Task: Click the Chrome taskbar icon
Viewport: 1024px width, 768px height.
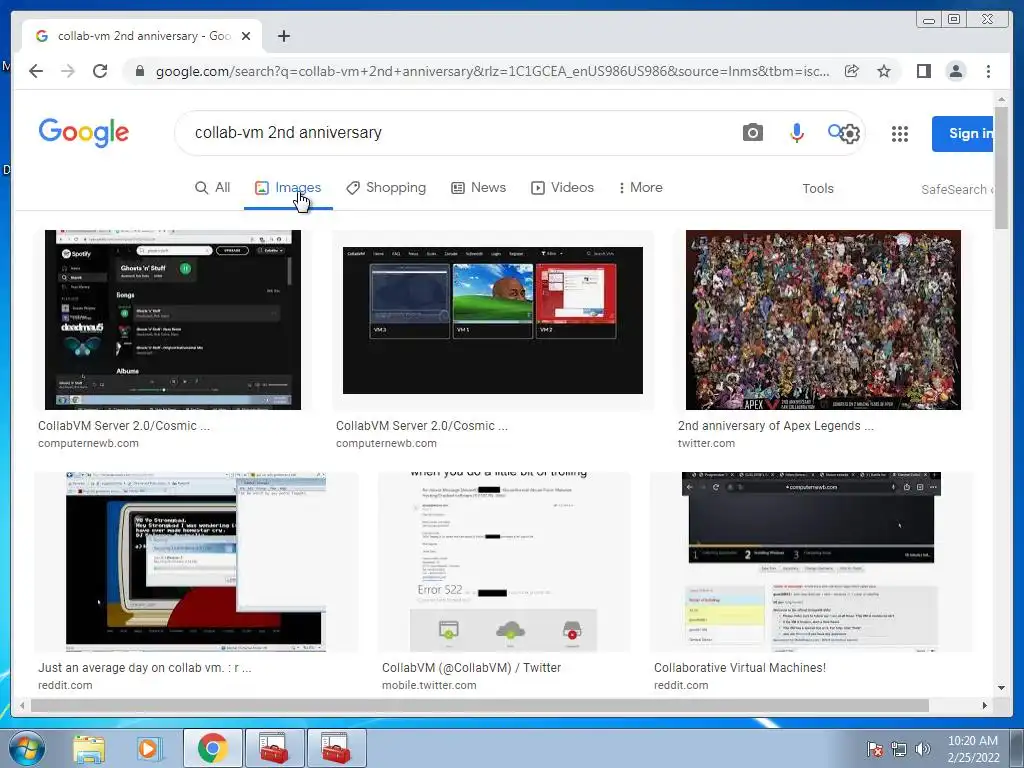Action: (213, 748)
